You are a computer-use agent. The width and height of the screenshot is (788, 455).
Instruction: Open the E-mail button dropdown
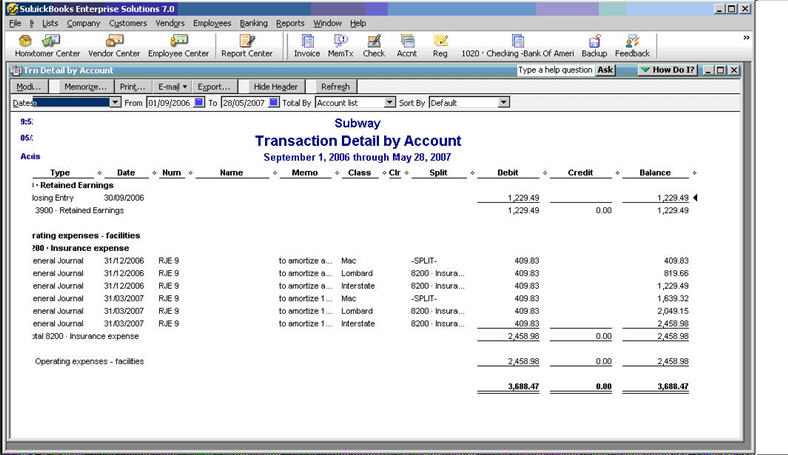[172, 87]
